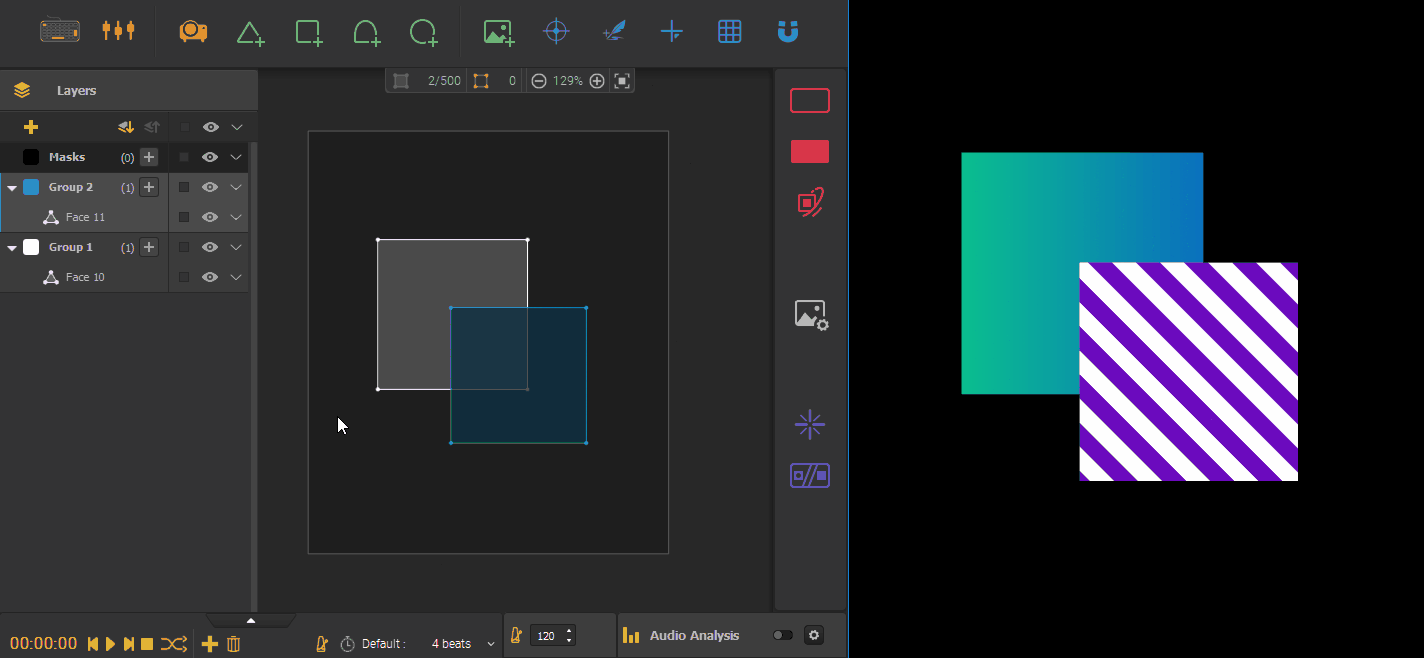Toggle the Audio Analysis switch

[x=782, y=635]
